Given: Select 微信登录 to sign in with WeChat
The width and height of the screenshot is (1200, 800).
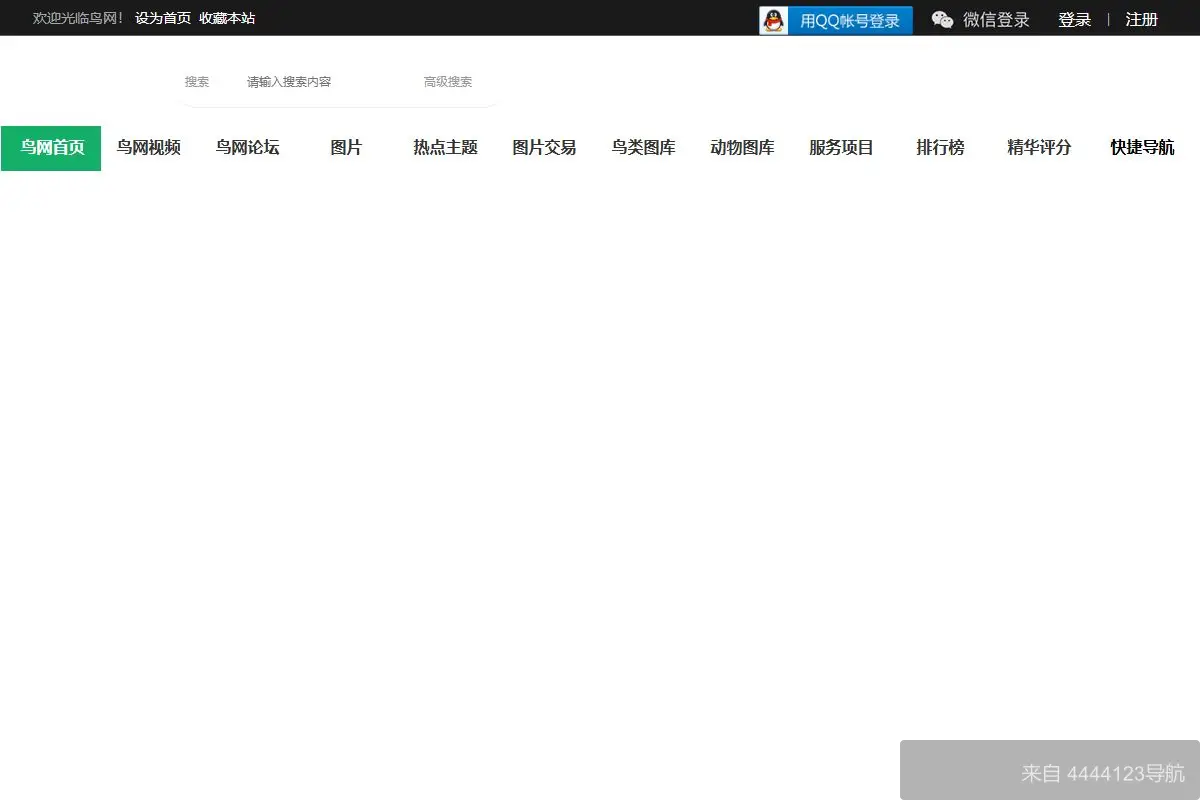Looking at the screenshot, I should (994, 19).
